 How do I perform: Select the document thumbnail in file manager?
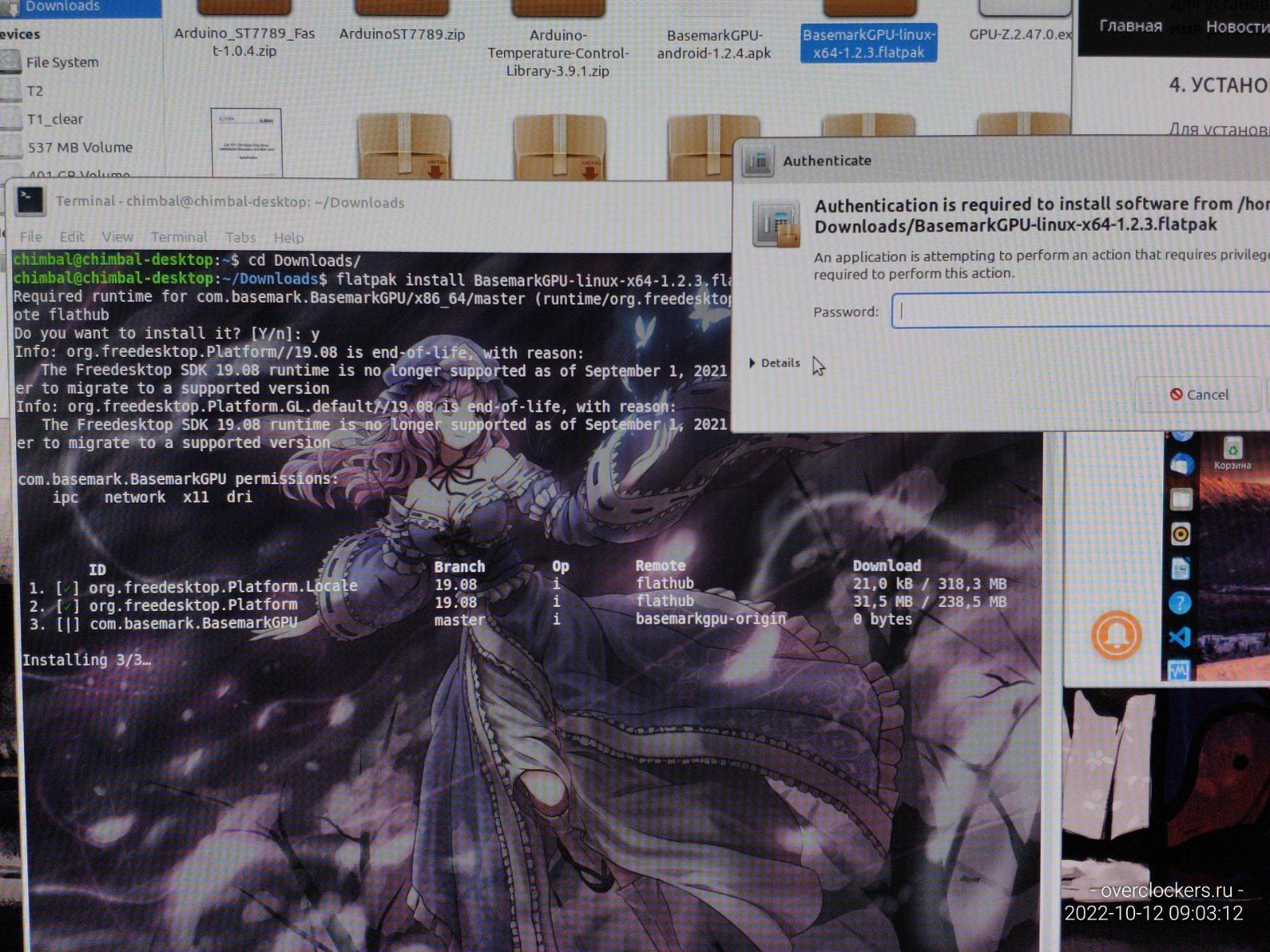point(246,142)
